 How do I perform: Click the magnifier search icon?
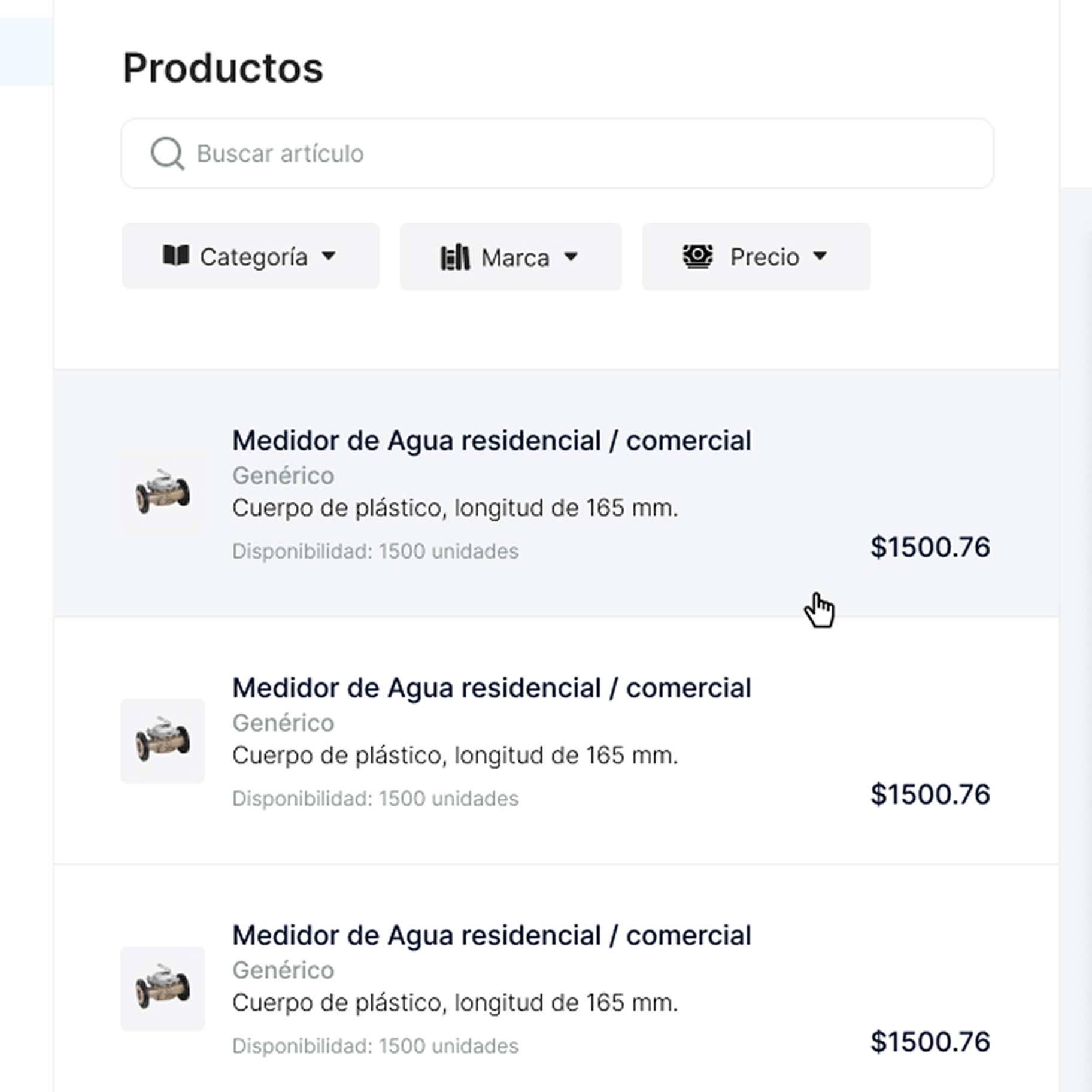[168, 154]
